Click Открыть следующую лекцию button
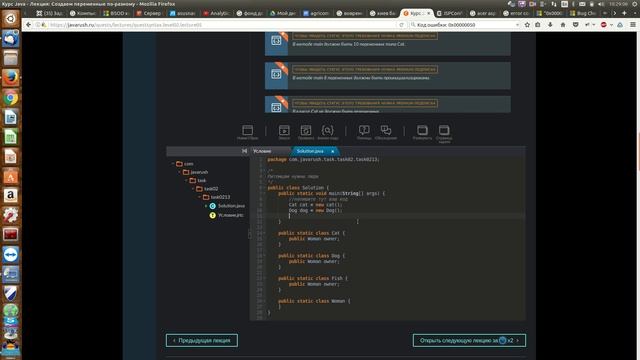The width and height of the screenshot is (640, 360). (469, 340)
